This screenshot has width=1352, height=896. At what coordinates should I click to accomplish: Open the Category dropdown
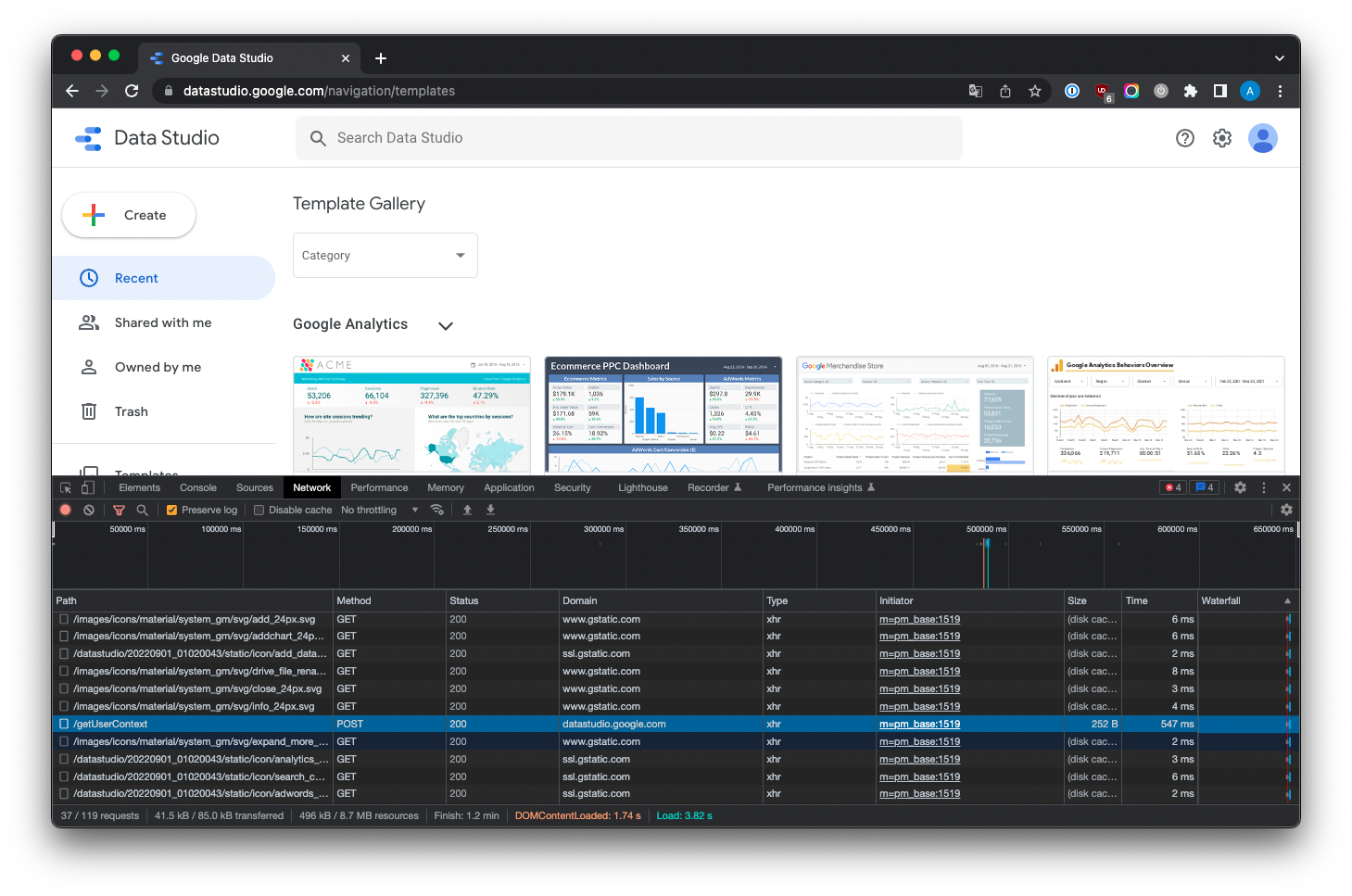pyautogui.click(x=385, y=255)
